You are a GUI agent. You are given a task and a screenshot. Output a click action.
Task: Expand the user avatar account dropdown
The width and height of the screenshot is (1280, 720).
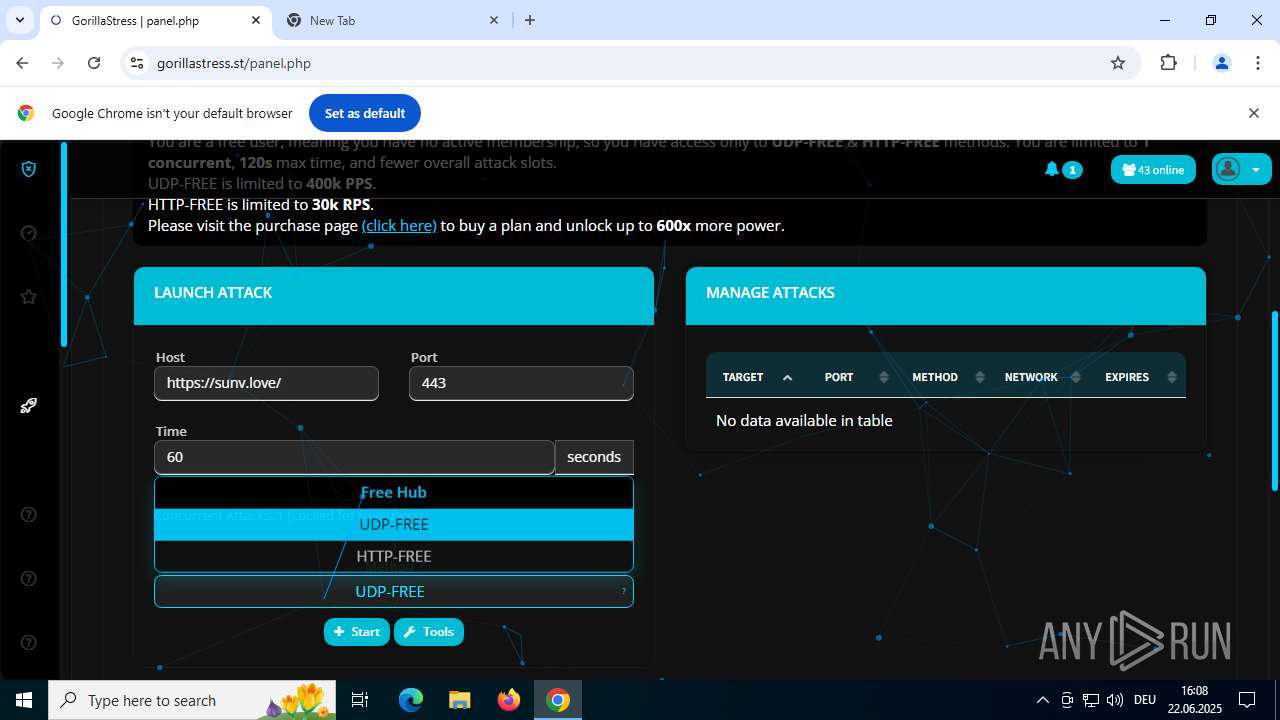tap(1241, 169)
